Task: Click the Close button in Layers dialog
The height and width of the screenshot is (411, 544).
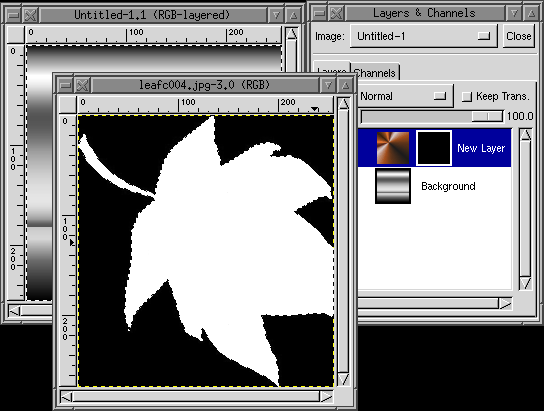Action: [x=518, y=36]
